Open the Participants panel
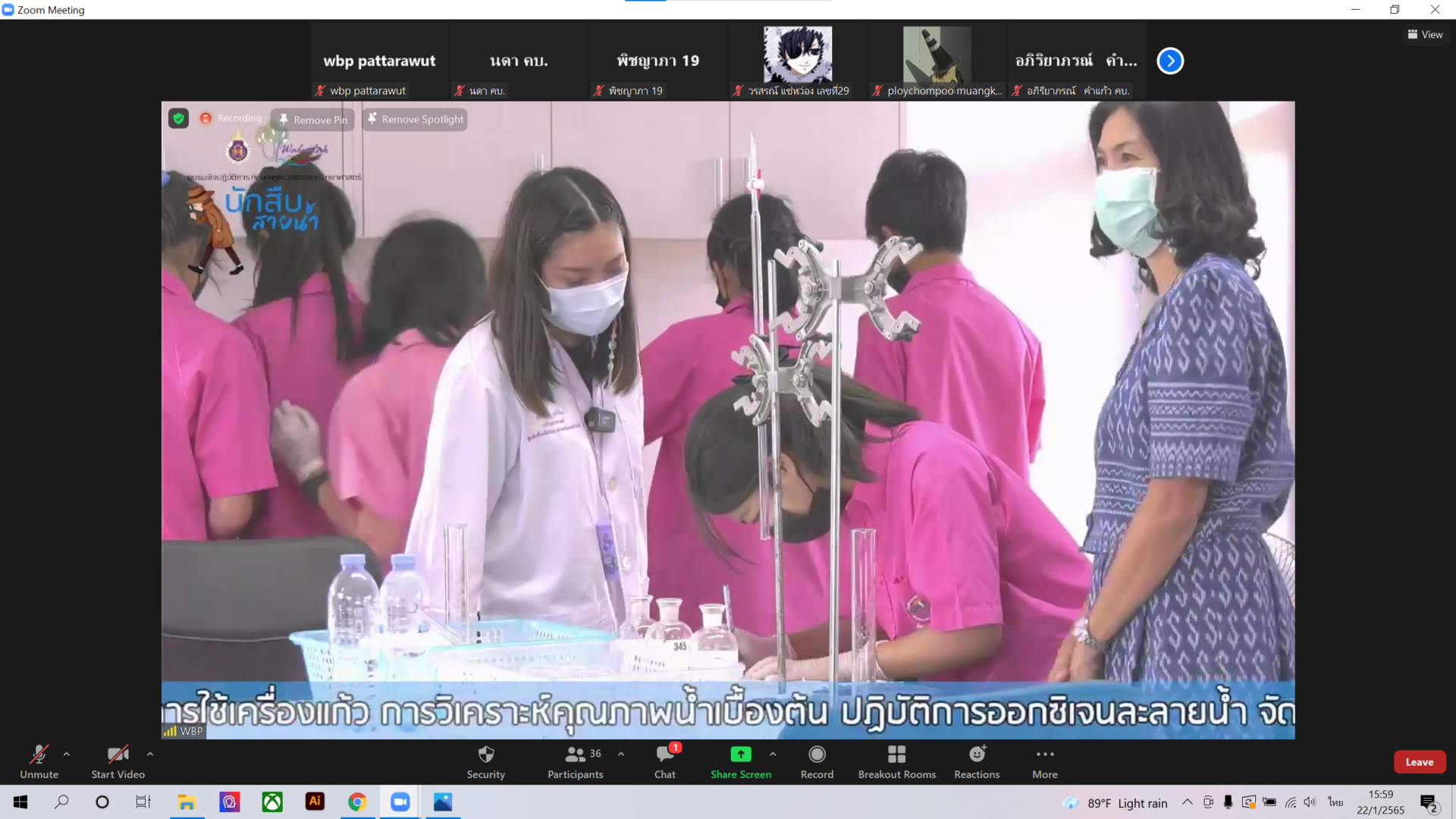This screenshot has height=819, width=1456. [575, 761]
